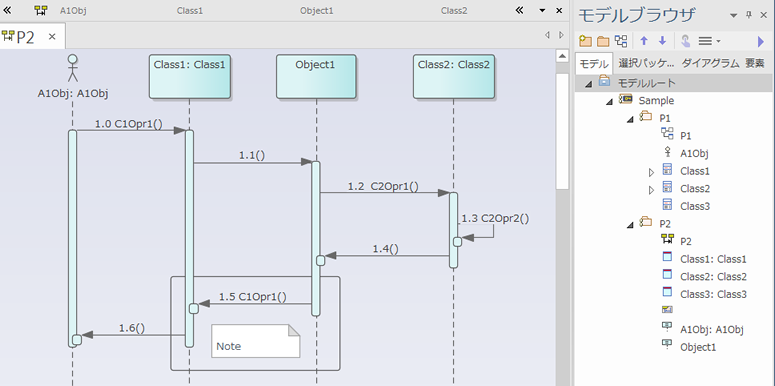Screen dimensions: 775x386
Task: Click the hand pointer icon in browser toolbar
Action: [685, 41]
